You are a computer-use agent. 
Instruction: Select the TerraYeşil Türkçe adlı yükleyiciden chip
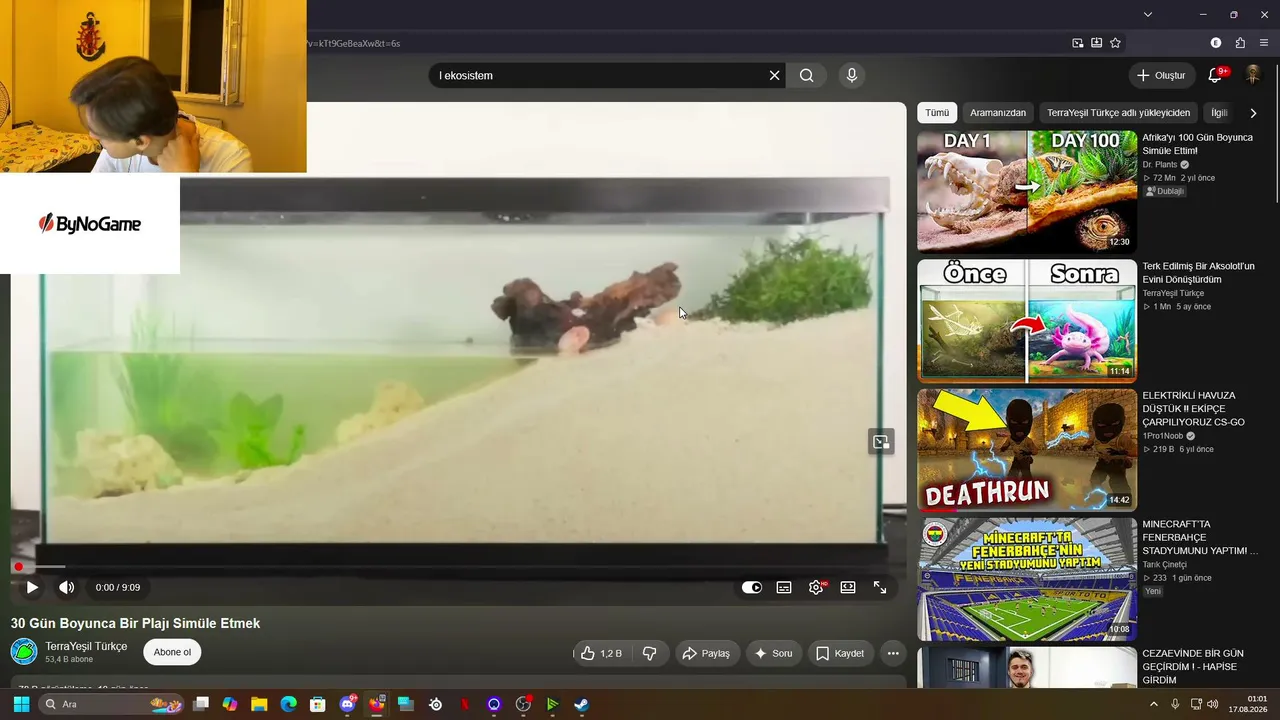1118,113
